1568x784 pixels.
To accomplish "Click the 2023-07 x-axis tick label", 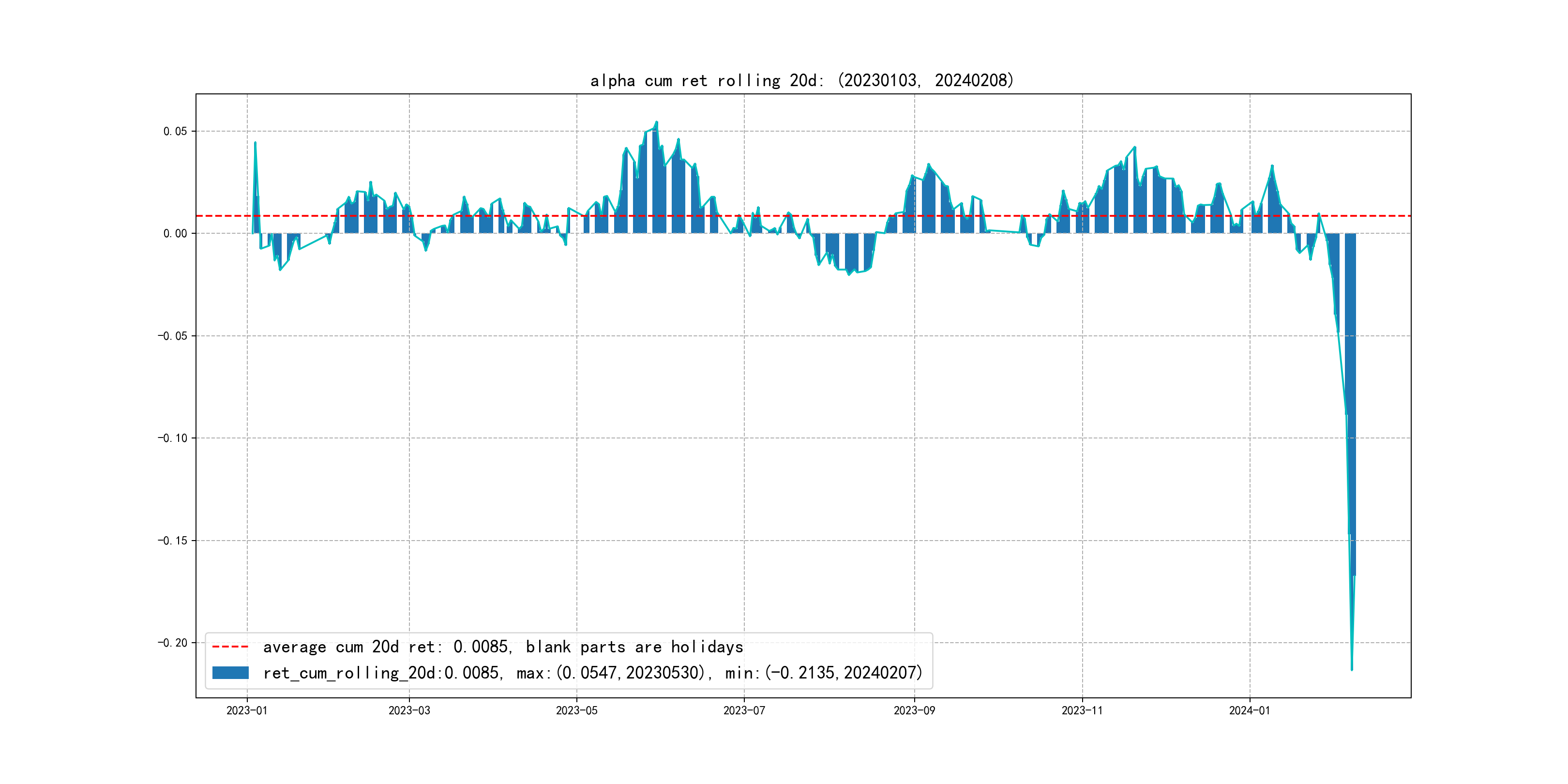I will [744, 710].
